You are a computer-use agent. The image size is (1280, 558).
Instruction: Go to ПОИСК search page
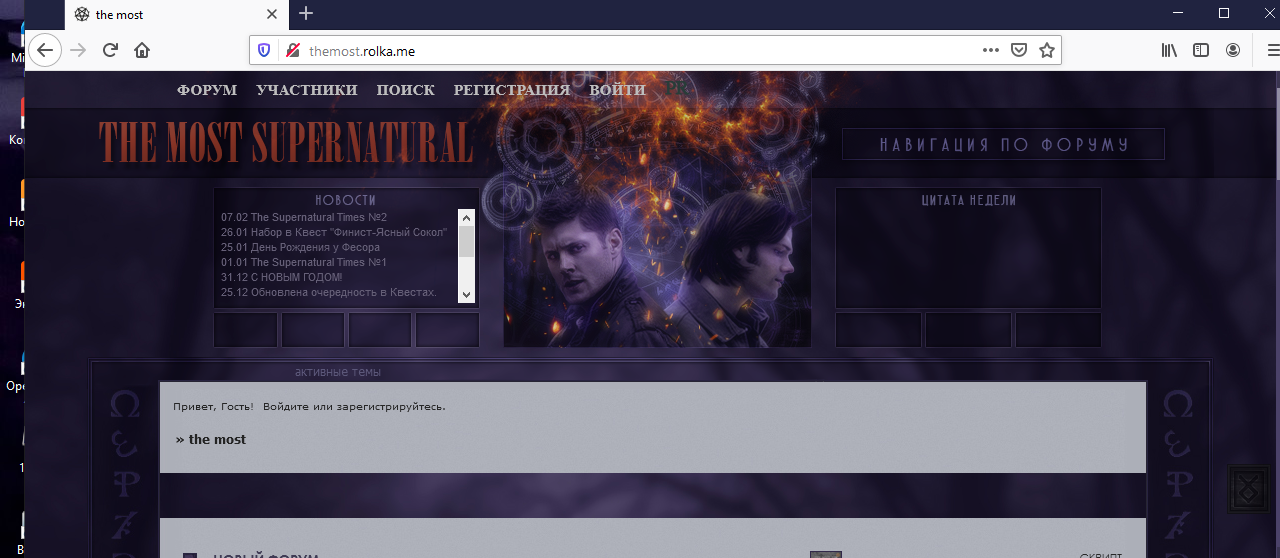pos(405,90)
